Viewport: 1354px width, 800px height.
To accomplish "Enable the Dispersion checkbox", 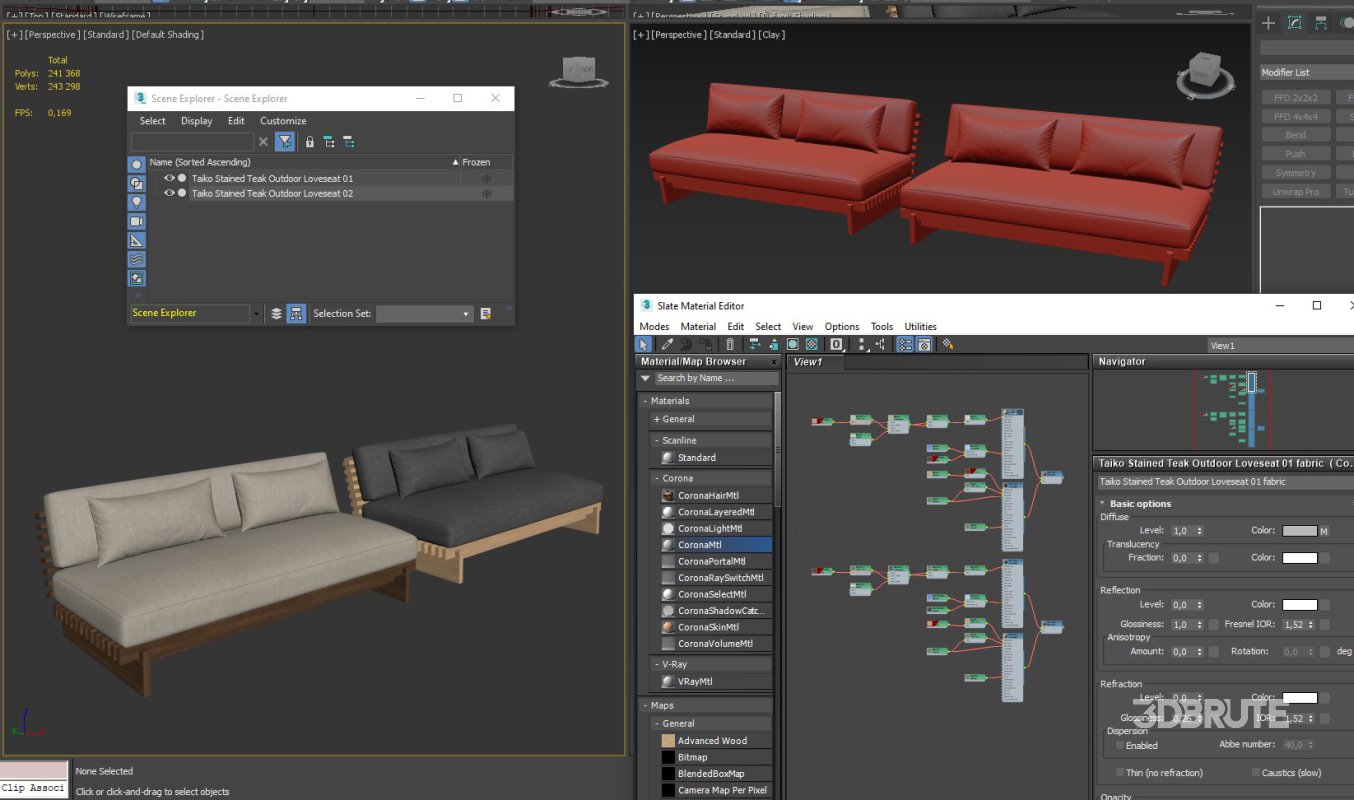I will tap(1118, 745).
